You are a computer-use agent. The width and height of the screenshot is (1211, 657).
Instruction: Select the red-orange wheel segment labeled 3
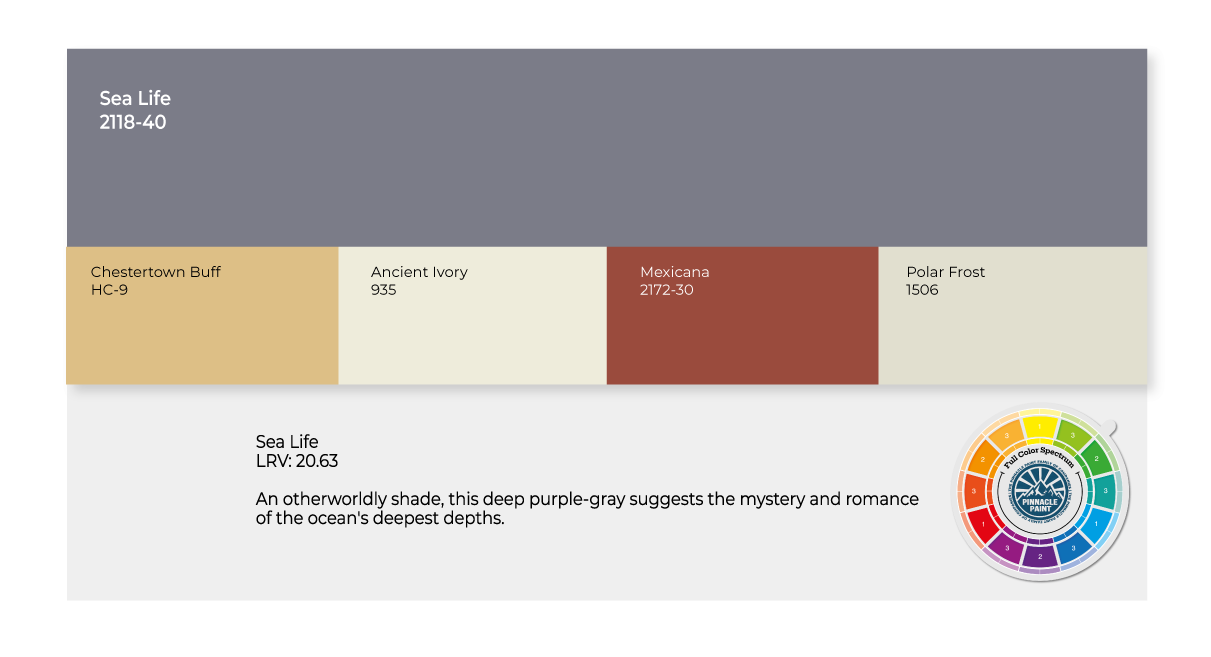973,491
